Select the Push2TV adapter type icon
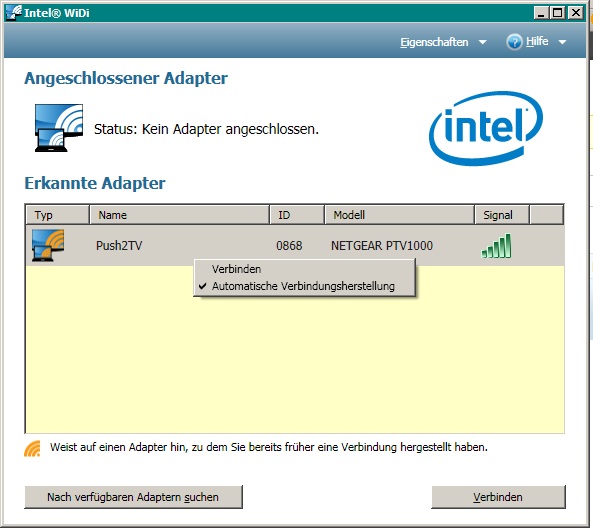 [48, 245]
